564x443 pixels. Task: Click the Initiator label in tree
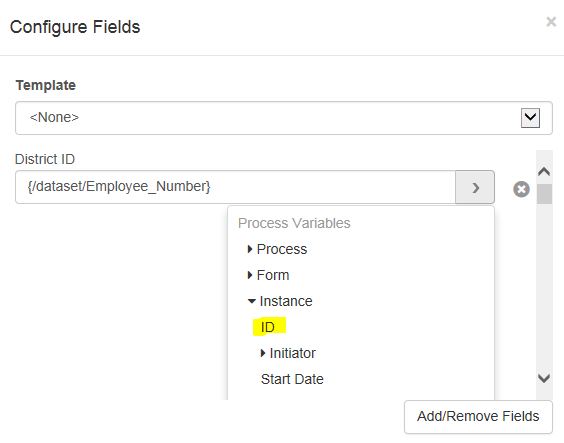tap(292, 353)
